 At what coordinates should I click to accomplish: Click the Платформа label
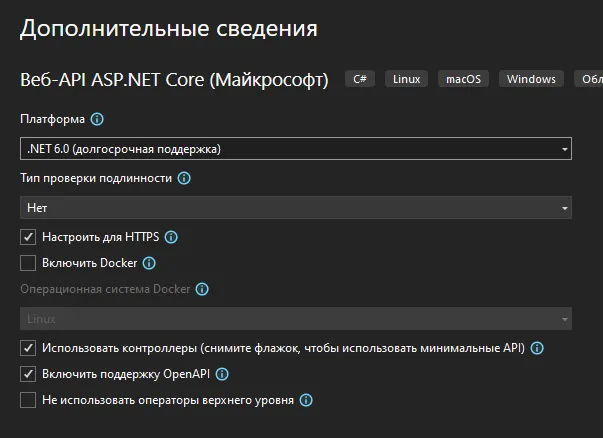click(52, 119)
